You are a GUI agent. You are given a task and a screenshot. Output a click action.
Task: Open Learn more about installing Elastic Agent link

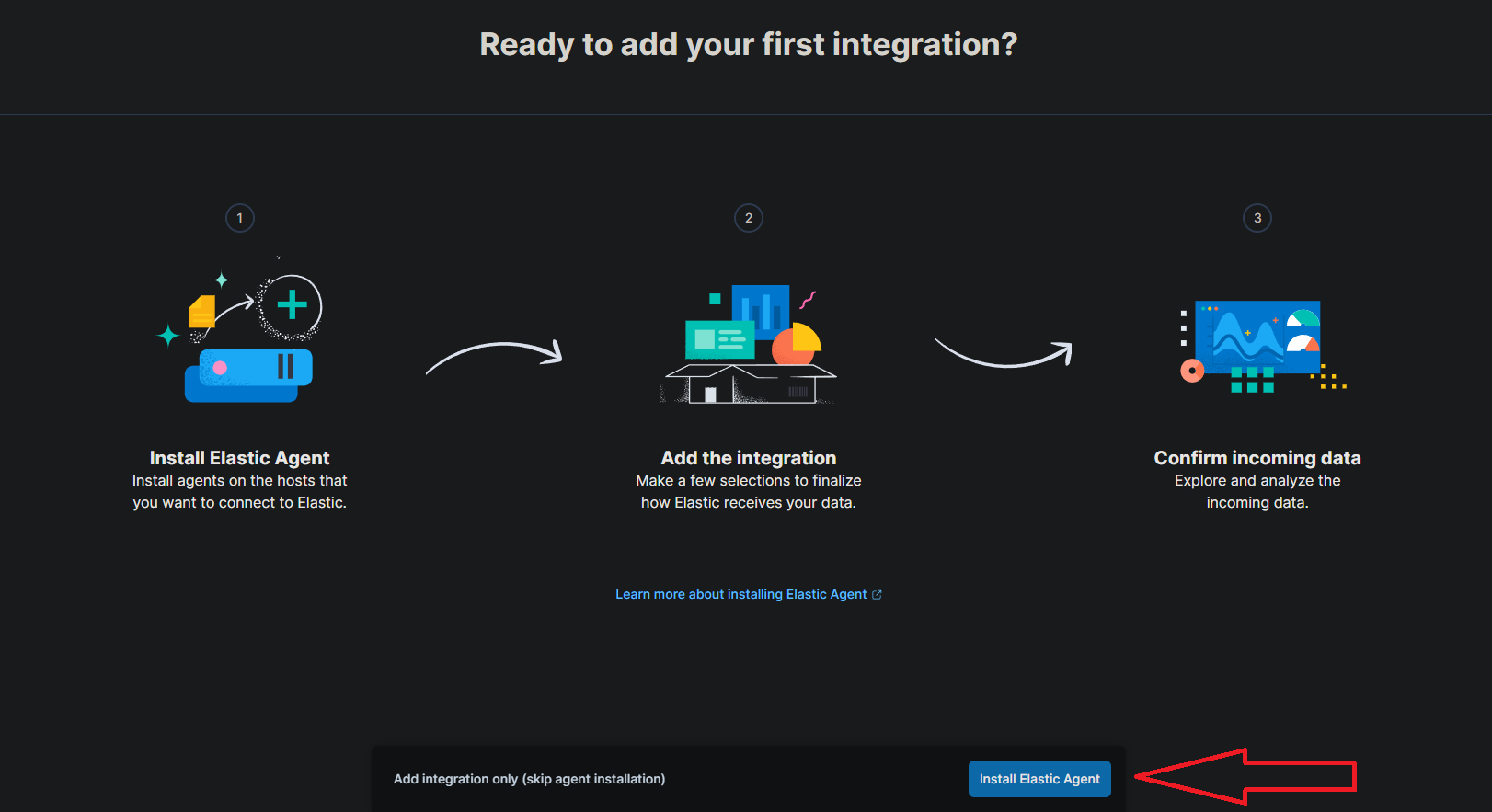click(740, 595)
